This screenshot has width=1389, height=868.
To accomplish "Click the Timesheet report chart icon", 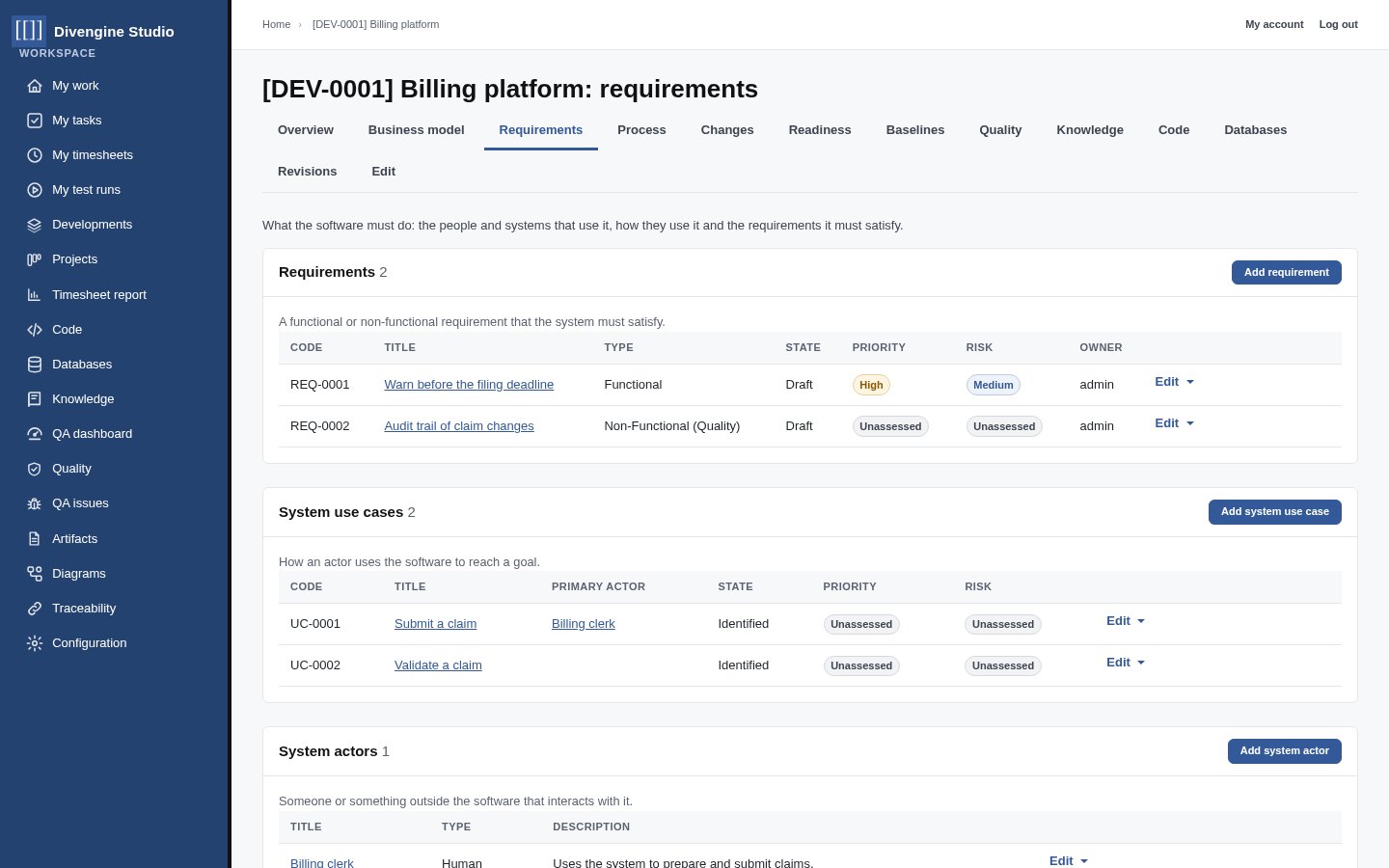I will (x=35, y=295).
